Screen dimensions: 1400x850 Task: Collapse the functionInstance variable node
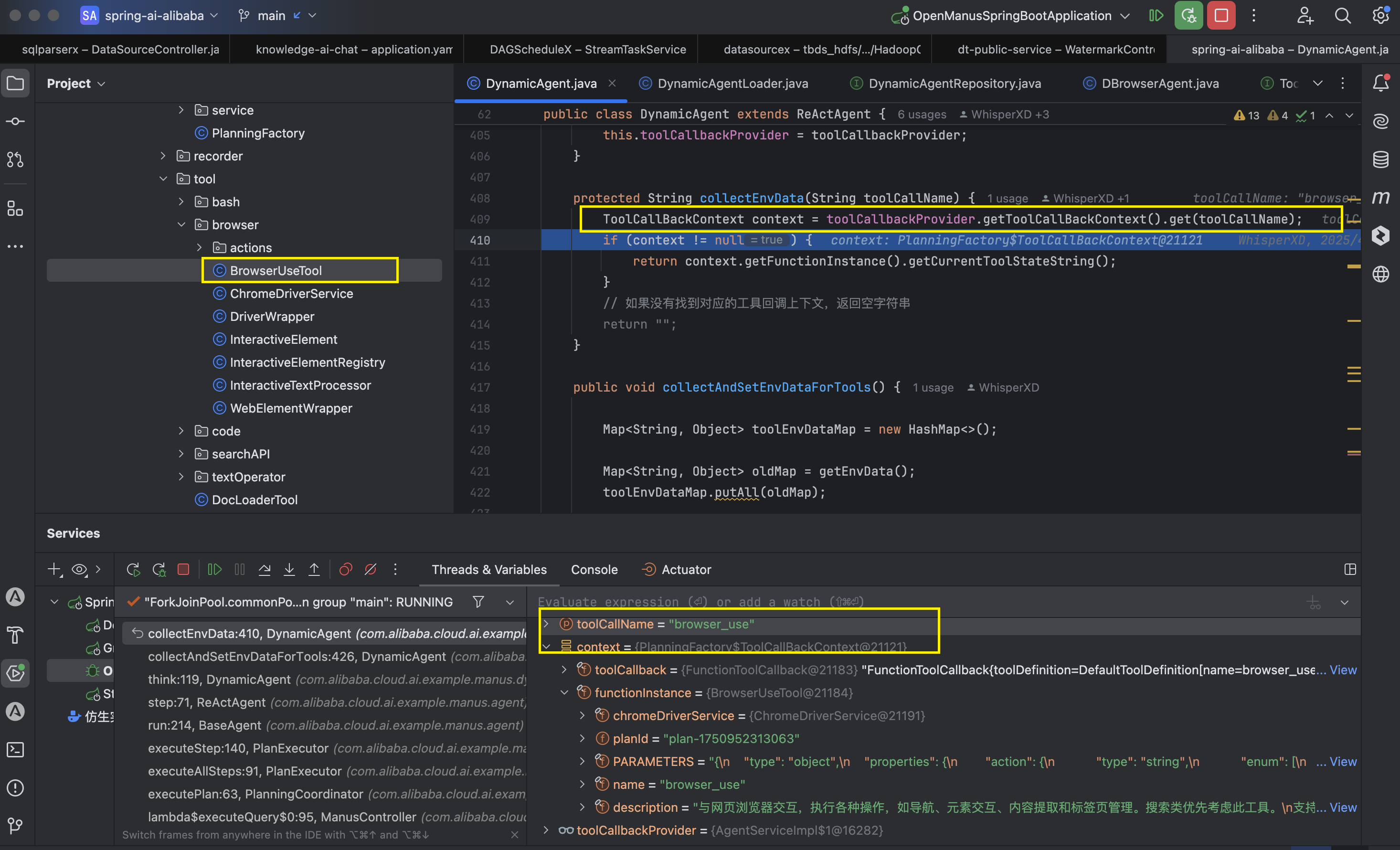tap(564, 692)
